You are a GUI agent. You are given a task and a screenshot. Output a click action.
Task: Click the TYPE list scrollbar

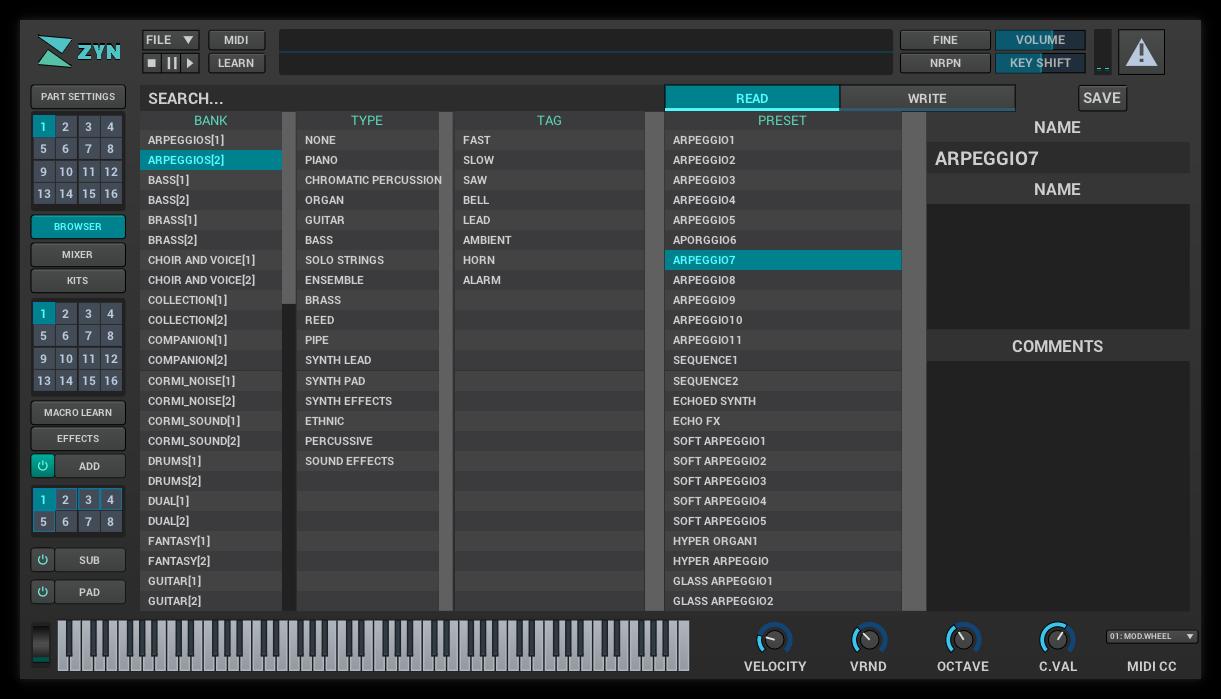pyautogui.click(x=446, y=361)
